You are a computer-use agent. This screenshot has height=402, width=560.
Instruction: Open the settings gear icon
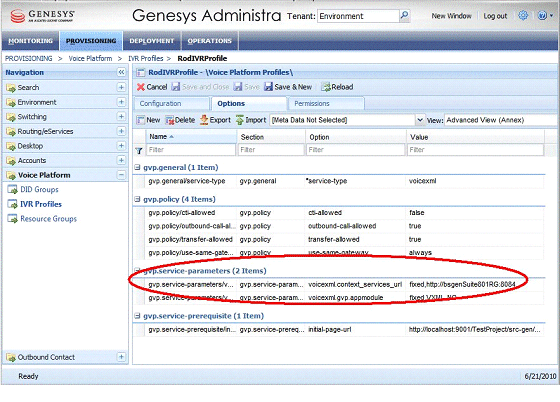[523, 15]
